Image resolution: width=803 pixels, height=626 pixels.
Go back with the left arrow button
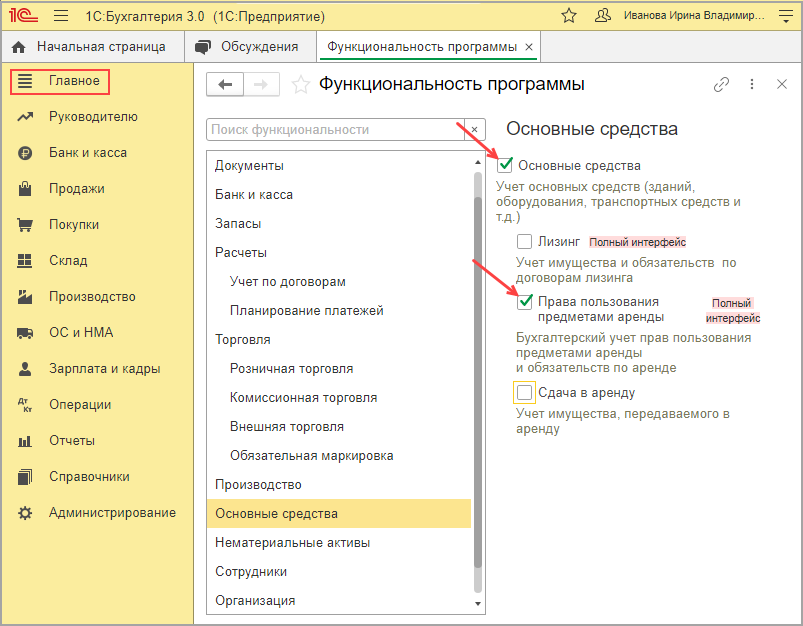coord(225,84)
